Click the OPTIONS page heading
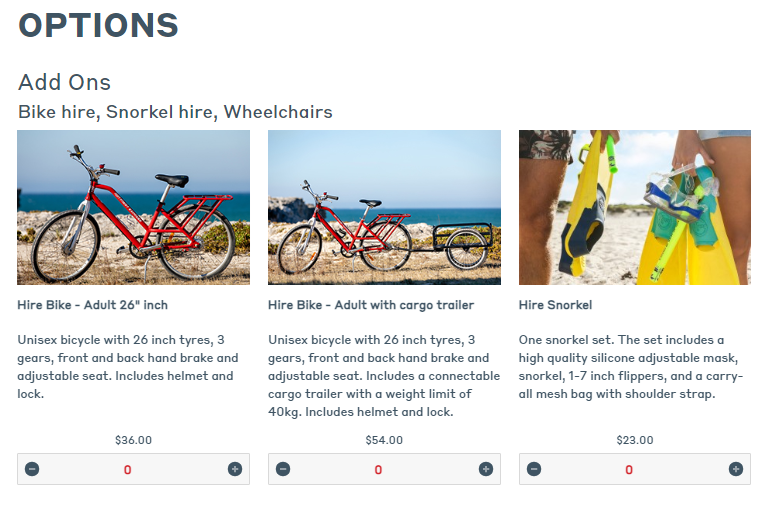 (98, 25)
